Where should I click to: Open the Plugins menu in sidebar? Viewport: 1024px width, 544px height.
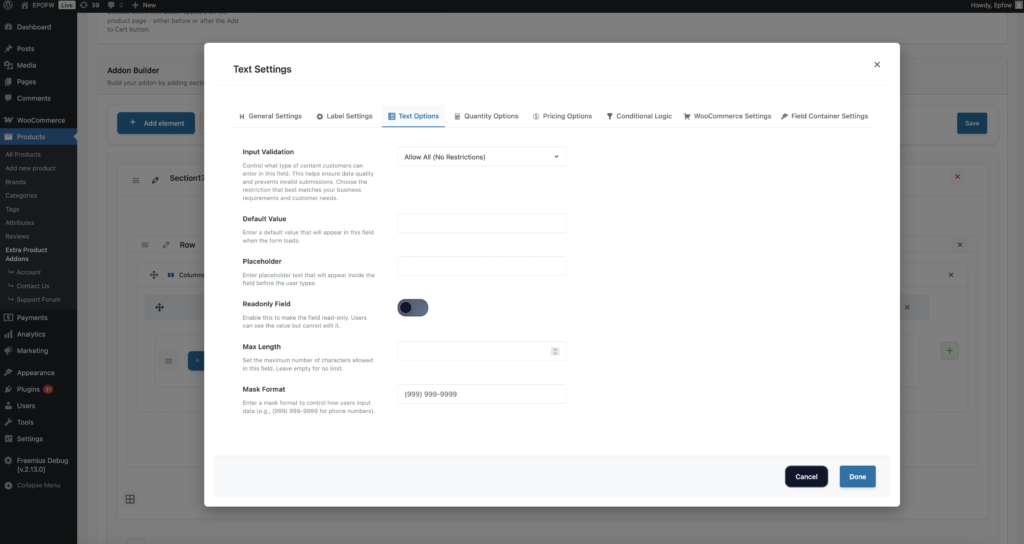(28, 389)
